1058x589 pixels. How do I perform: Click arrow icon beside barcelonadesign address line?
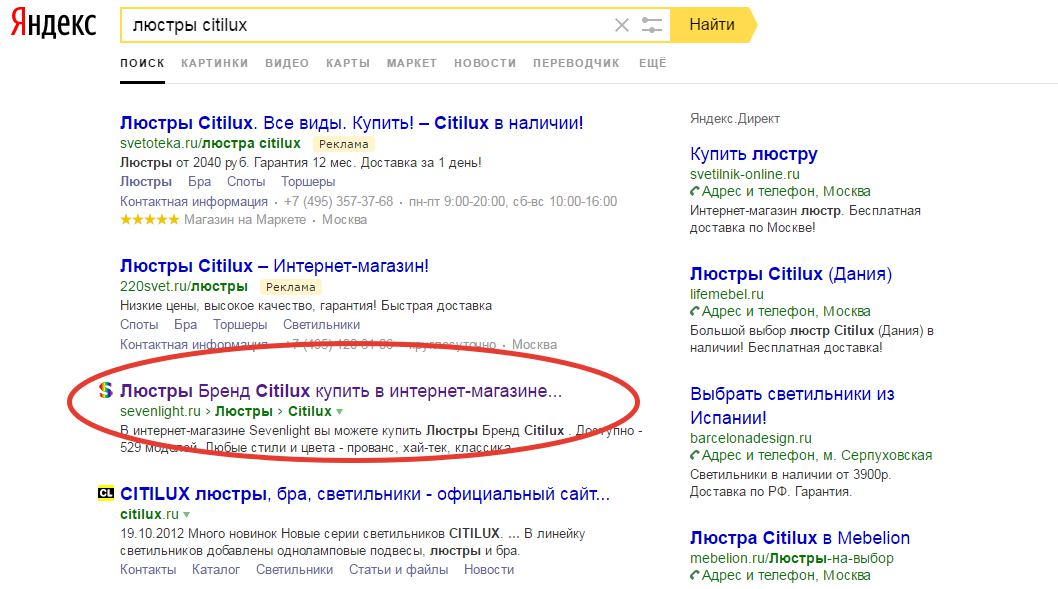pyautogui.click(x=695, y=455)
